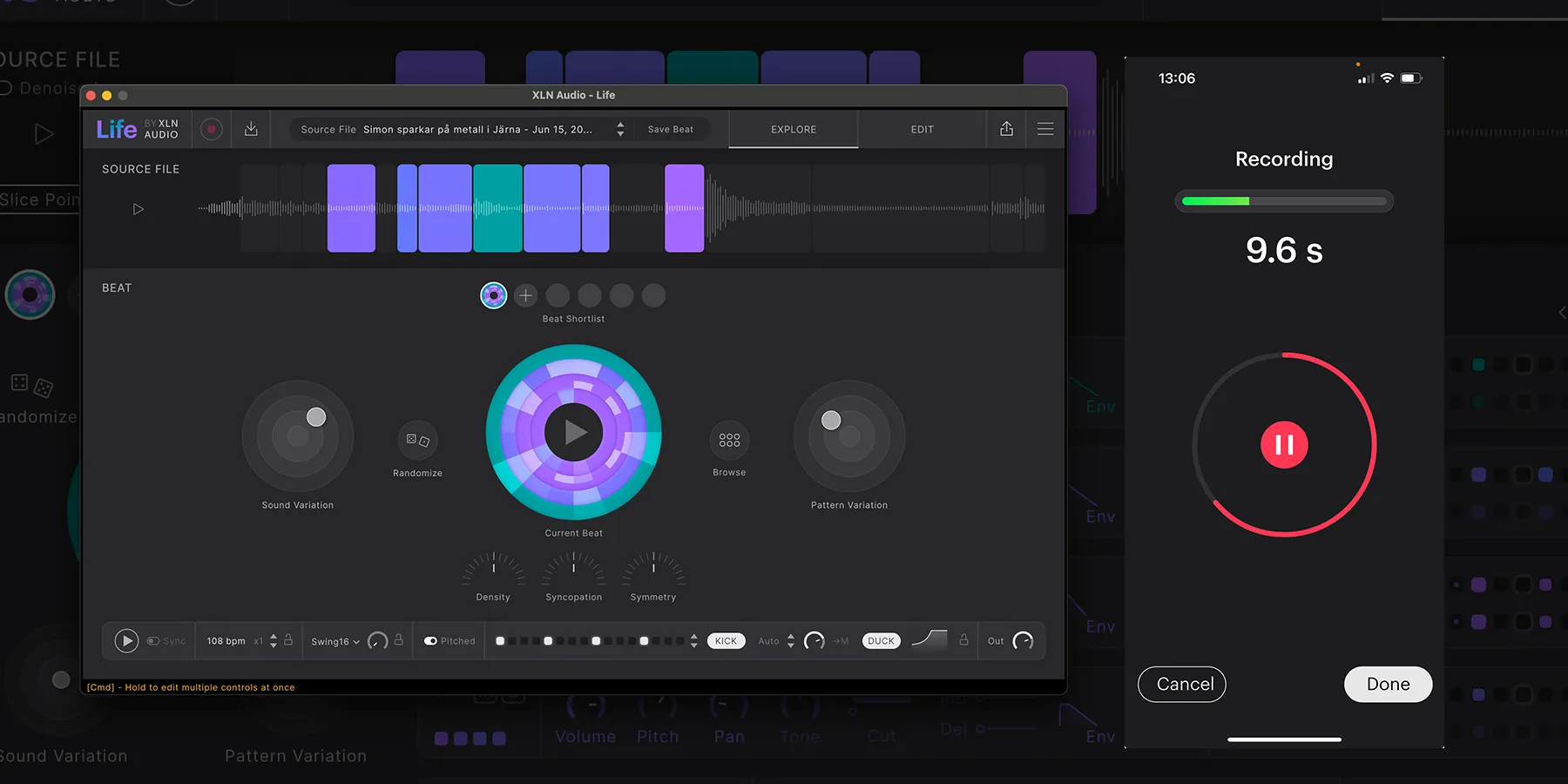Enable the Sync toggle

point(154,640)
